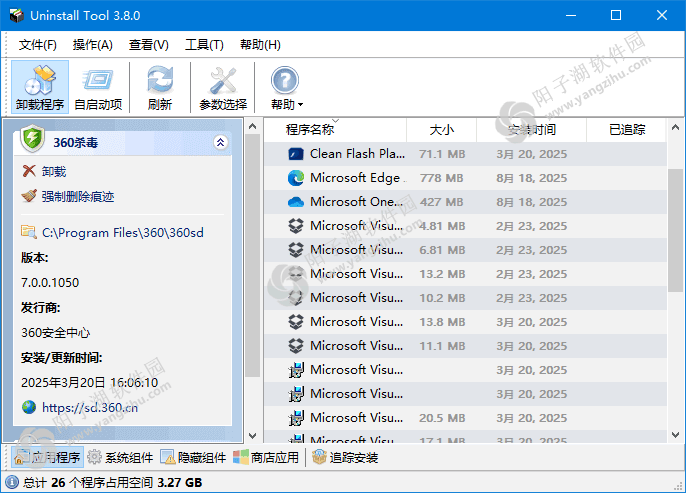Image resolution: width=686 pixels, height=493 pixels.
Task: Open the 自启动项 startup items tool
Action: pyautogui.click(x=98, y=87)
